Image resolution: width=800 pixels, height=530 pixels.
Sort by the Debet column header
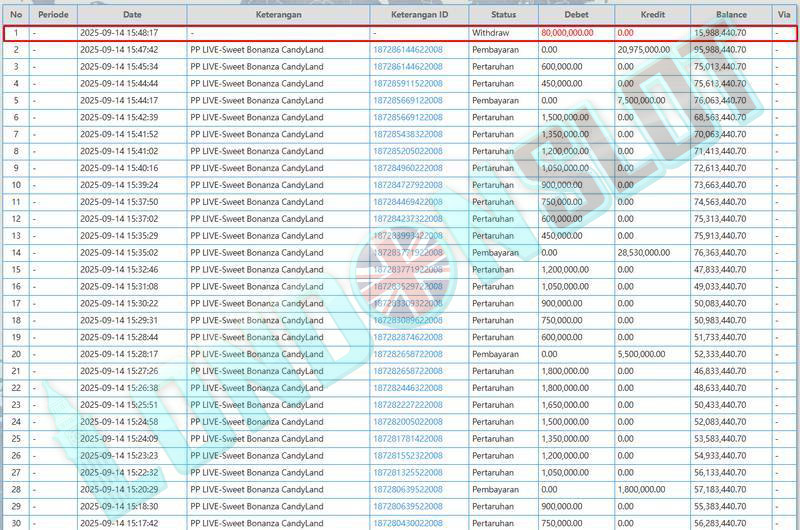[576, 16]
